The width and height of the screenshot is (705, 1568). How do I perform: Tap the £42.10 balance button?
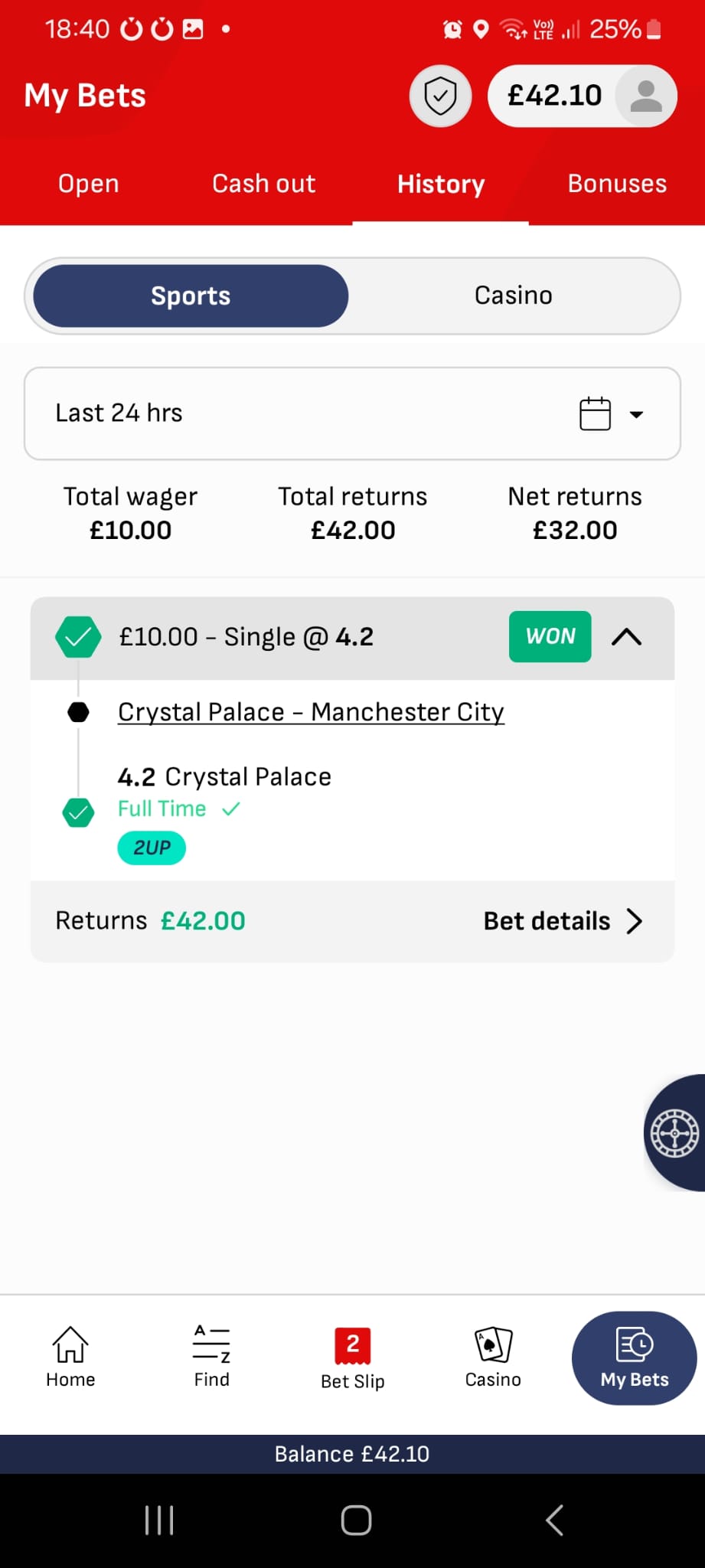tap(554, 96)
